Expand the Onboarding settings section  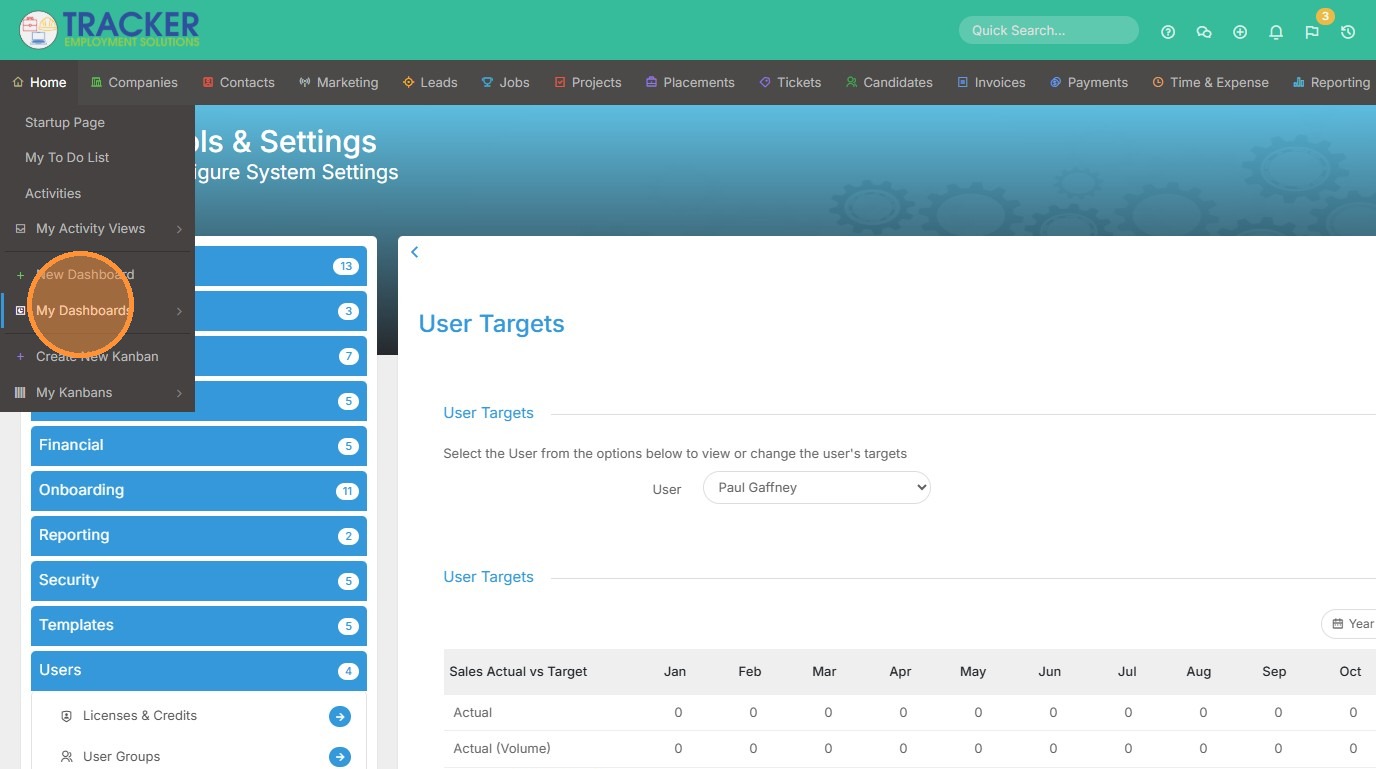199,490
